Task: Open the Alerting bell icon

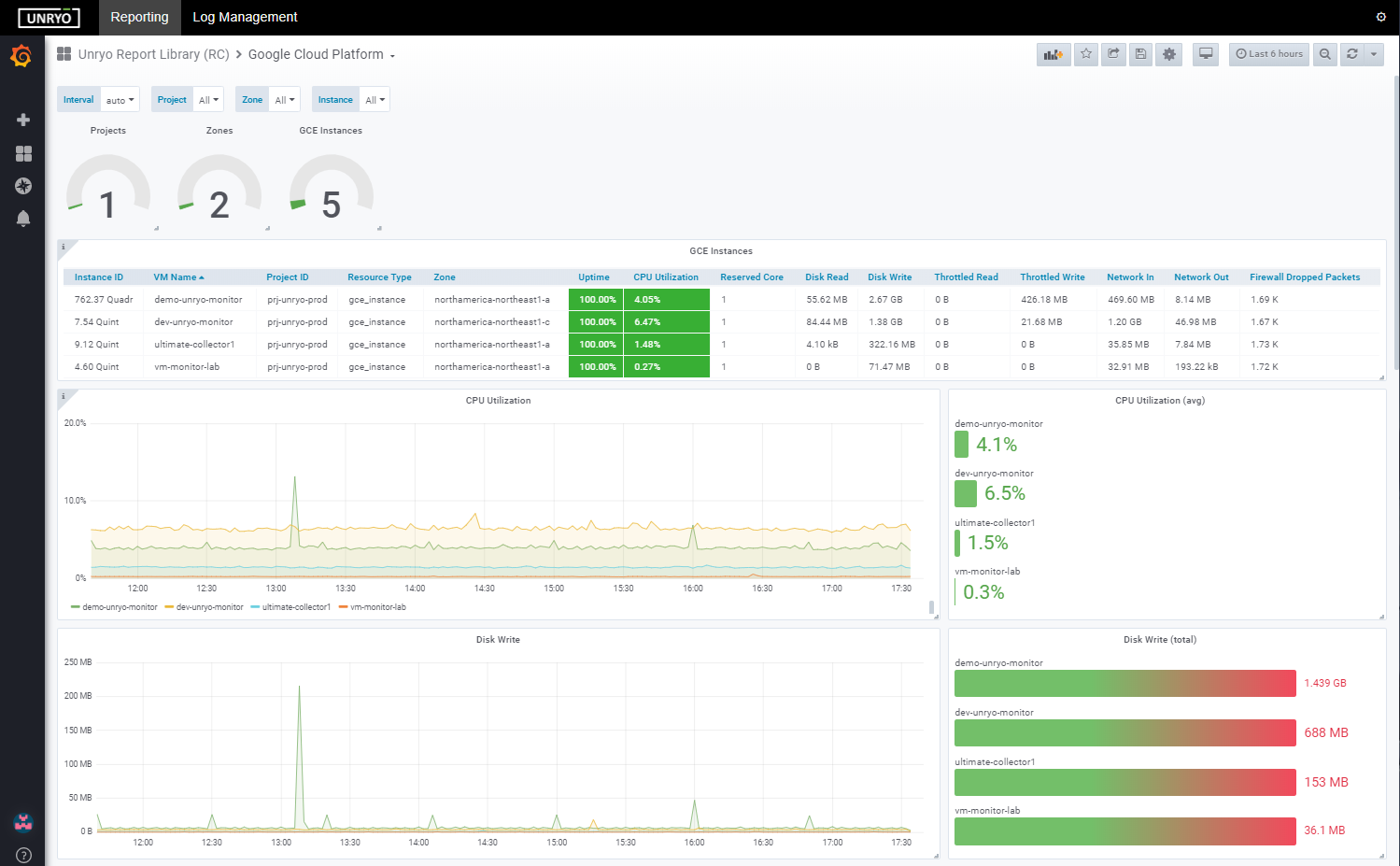Action: click(23, 218)
